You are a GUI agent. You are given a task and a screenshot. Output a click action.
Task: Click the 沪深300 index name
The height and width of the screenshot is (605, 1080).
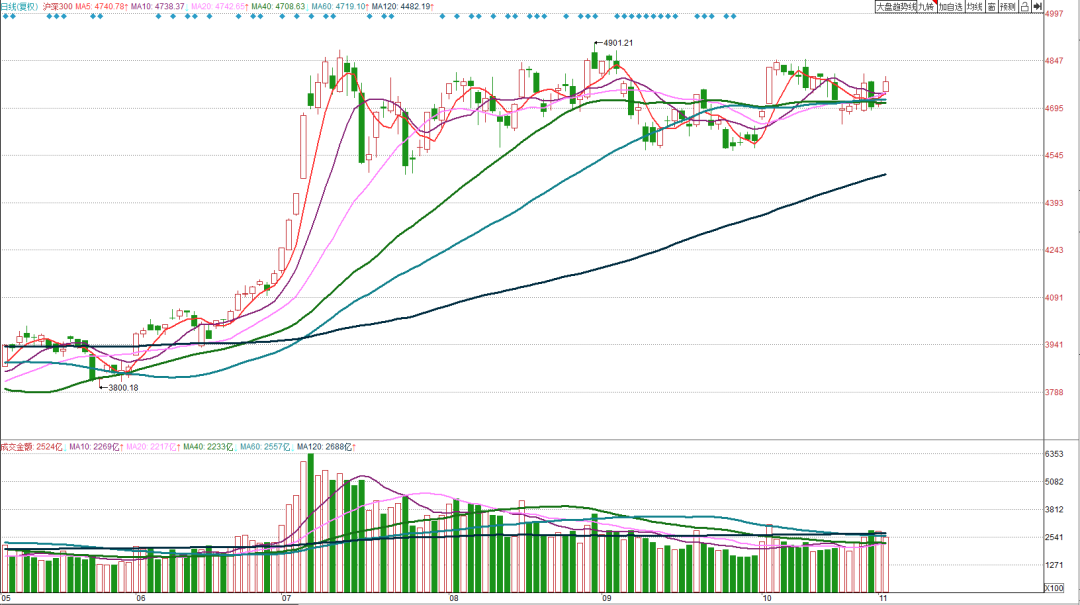57,6
